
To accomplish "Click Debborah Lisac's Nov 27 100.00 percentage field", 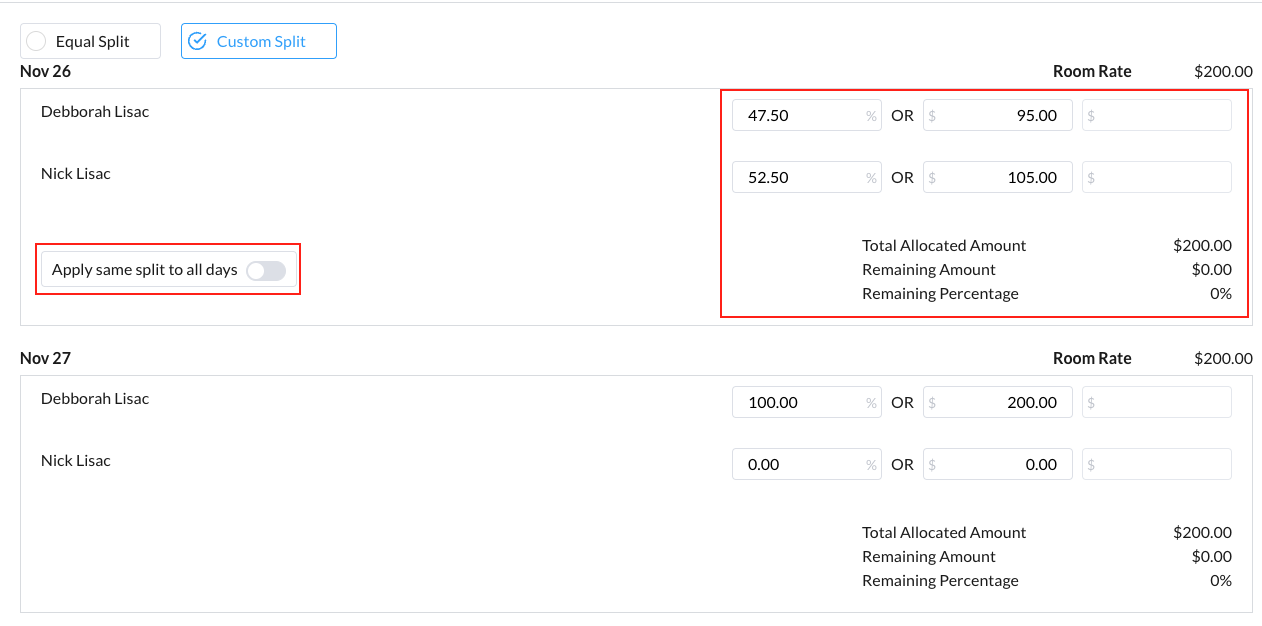I will [800, 402].
